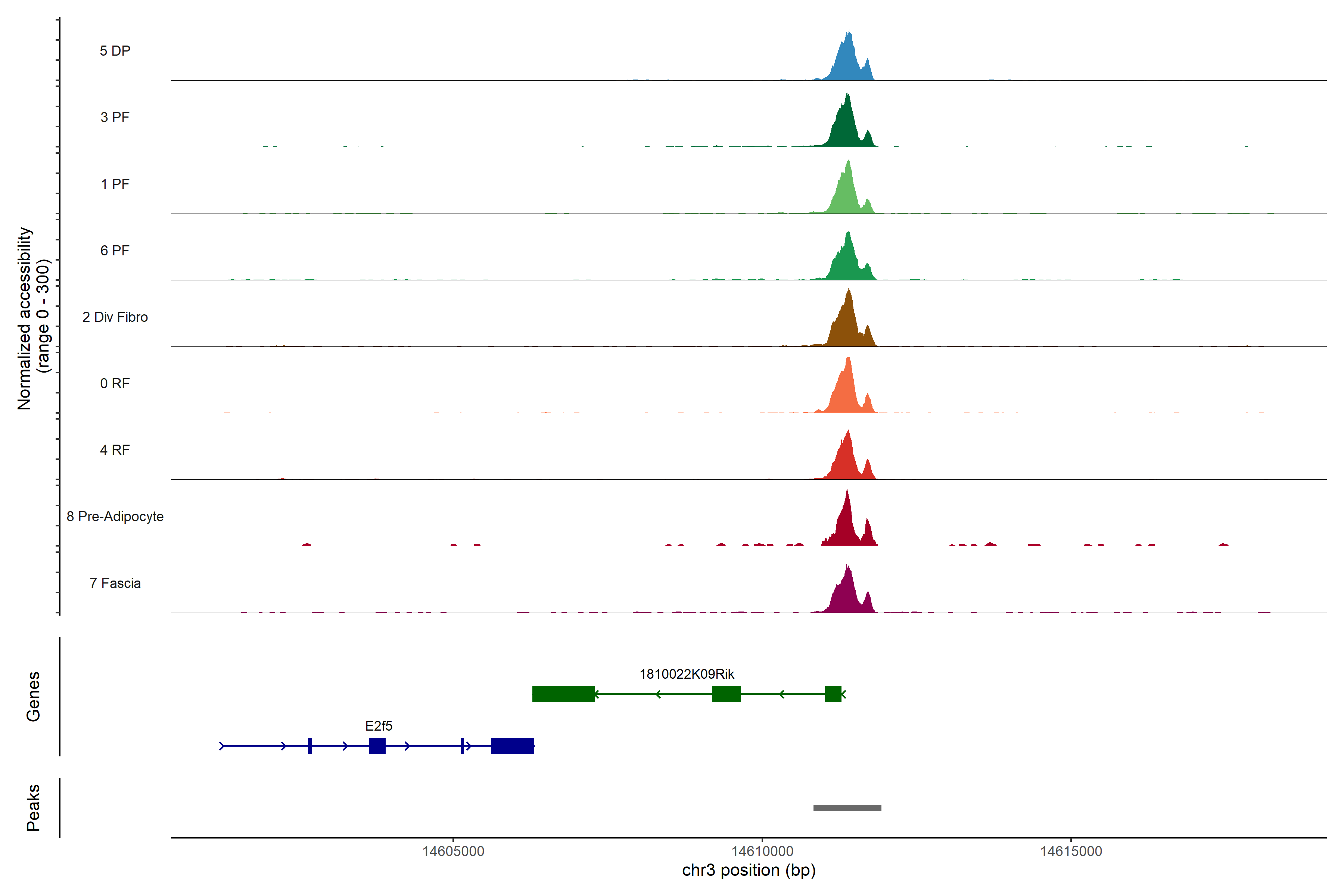Click the 7 Fascia track label
The height and width of the screenshot is (896, 1344).
tap(115, 583)
